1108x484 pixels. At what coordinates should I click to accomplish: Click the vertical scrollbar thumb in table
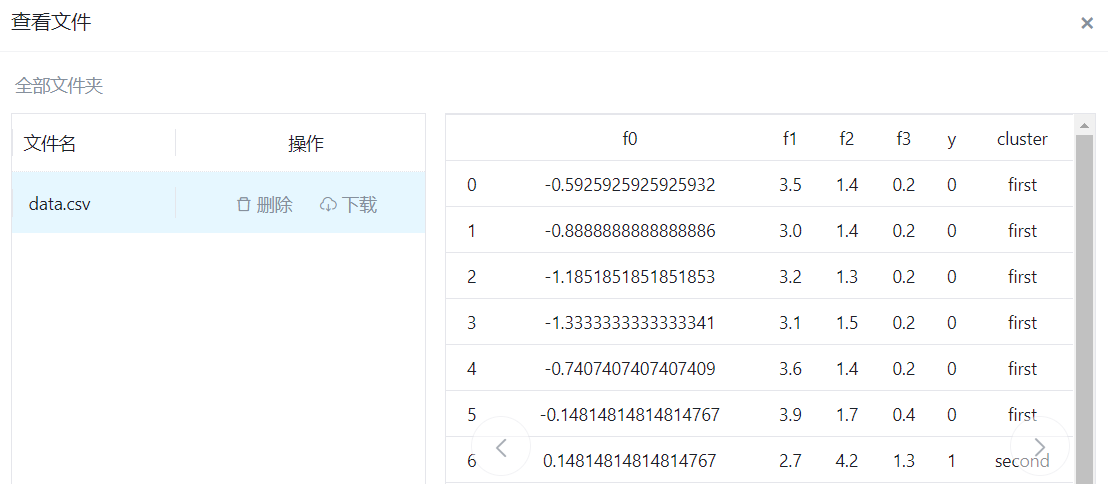1084,300
